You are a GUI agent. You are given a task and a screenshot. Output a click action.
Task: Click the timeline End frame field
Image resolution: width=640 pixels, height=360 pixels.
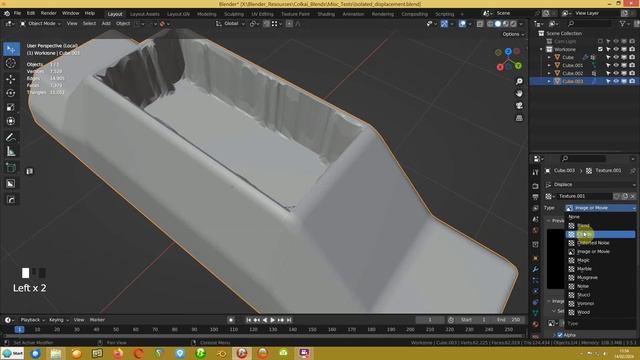[x=509, y=320]
